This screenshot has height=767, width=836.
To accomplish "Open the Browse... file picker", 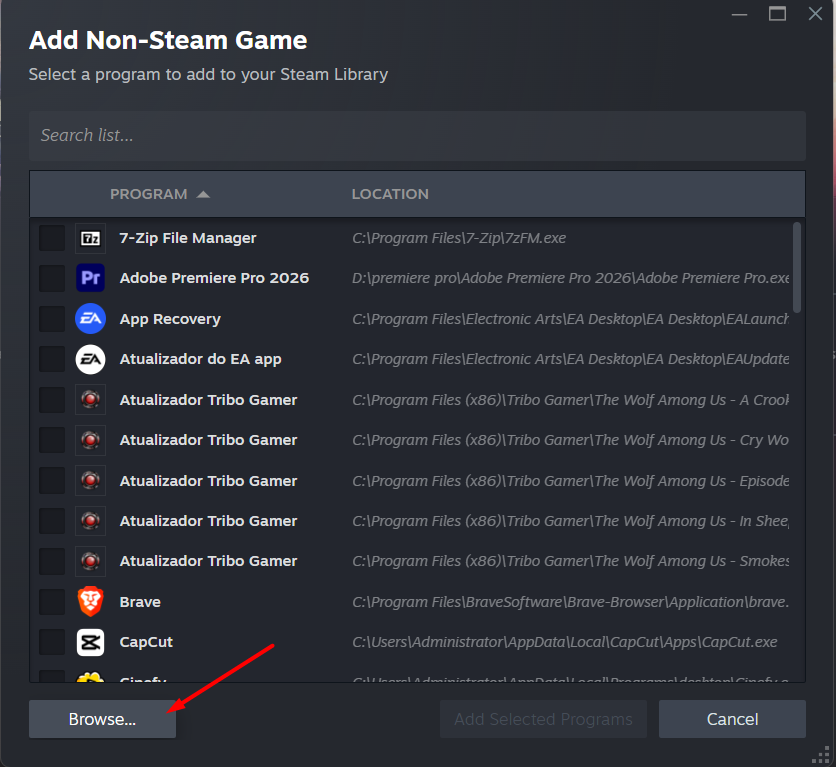I will 102,719.
